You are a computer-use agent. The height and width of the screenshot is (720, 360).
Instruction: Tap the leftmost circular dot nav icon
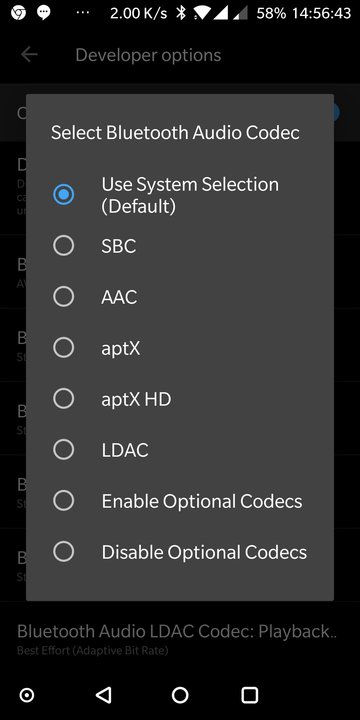click(x=27, y=695)
